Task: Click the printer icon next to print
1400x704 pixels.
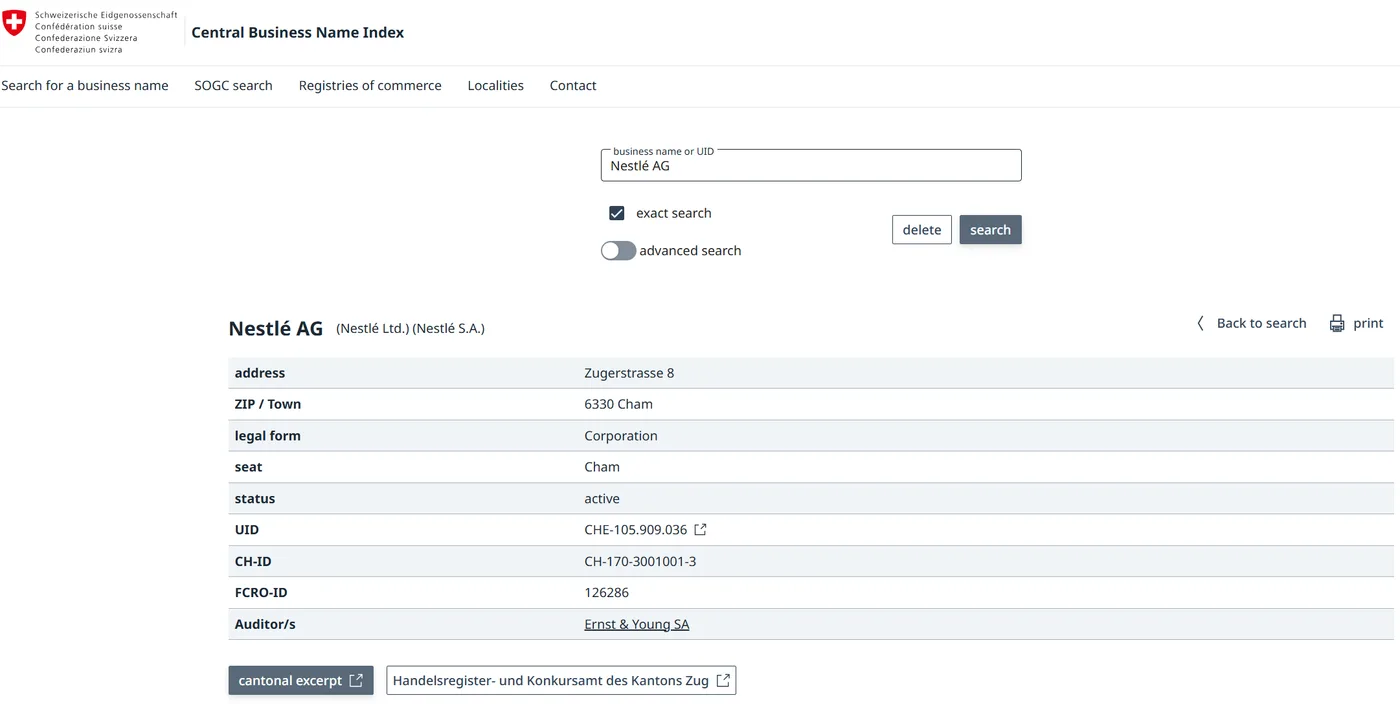Action: point(1337,323)
